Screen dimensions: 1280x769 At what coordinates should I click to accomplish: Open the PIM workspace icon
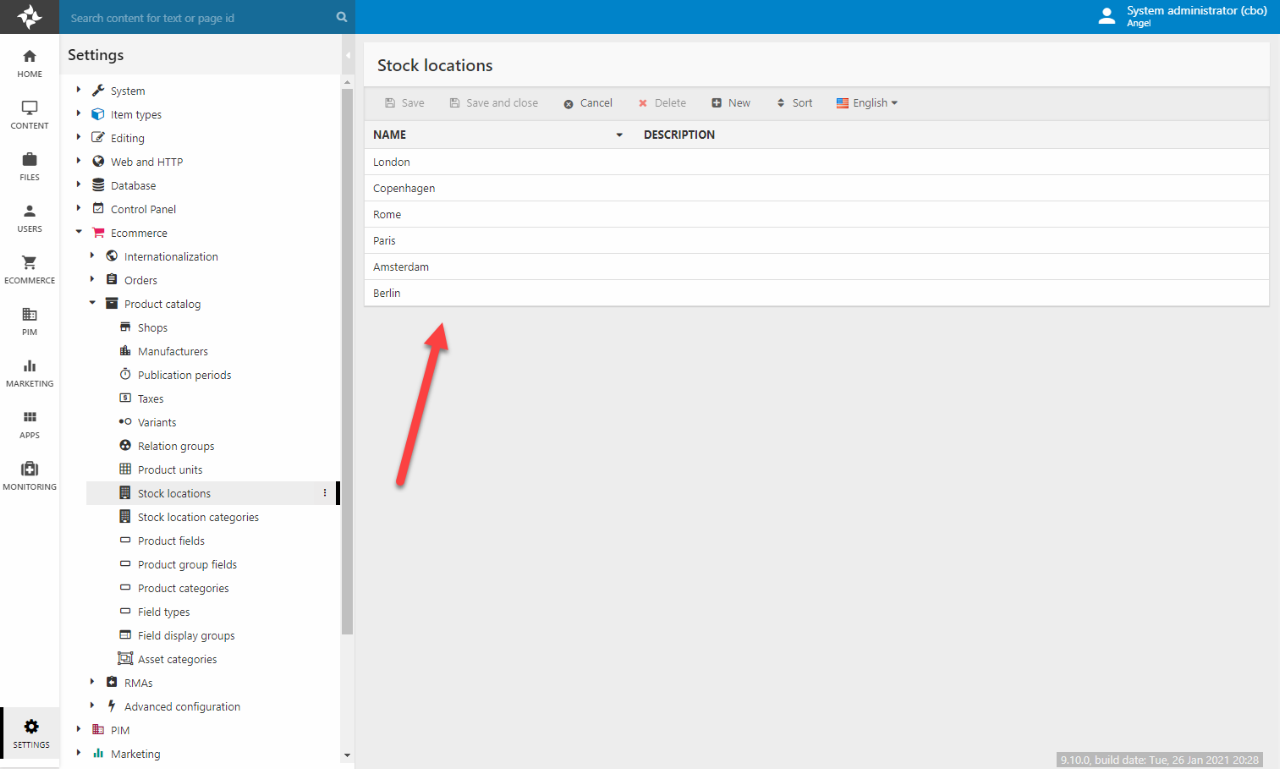29,321
